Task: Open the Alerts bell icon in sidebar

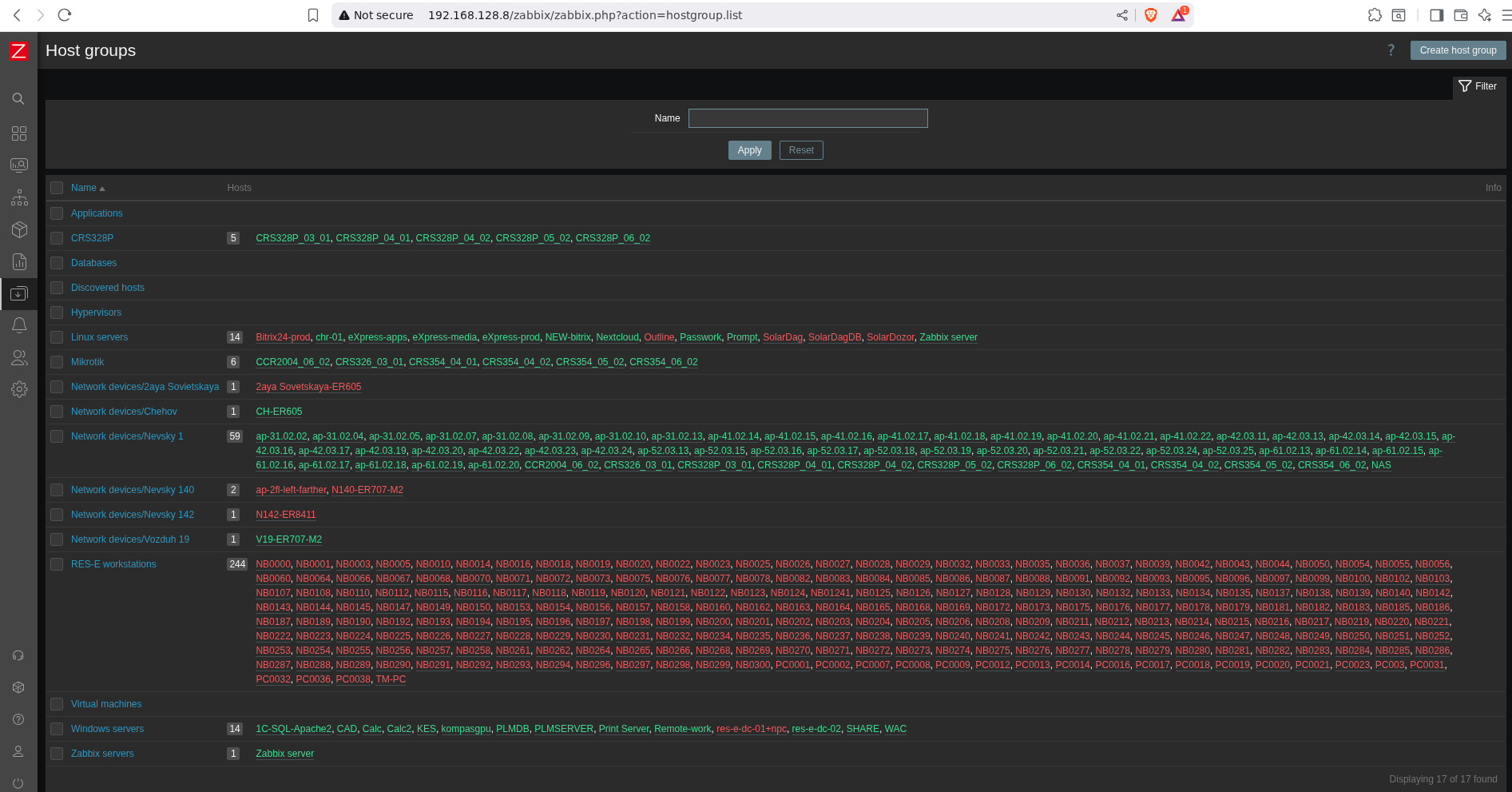Action: pos(18,325)
